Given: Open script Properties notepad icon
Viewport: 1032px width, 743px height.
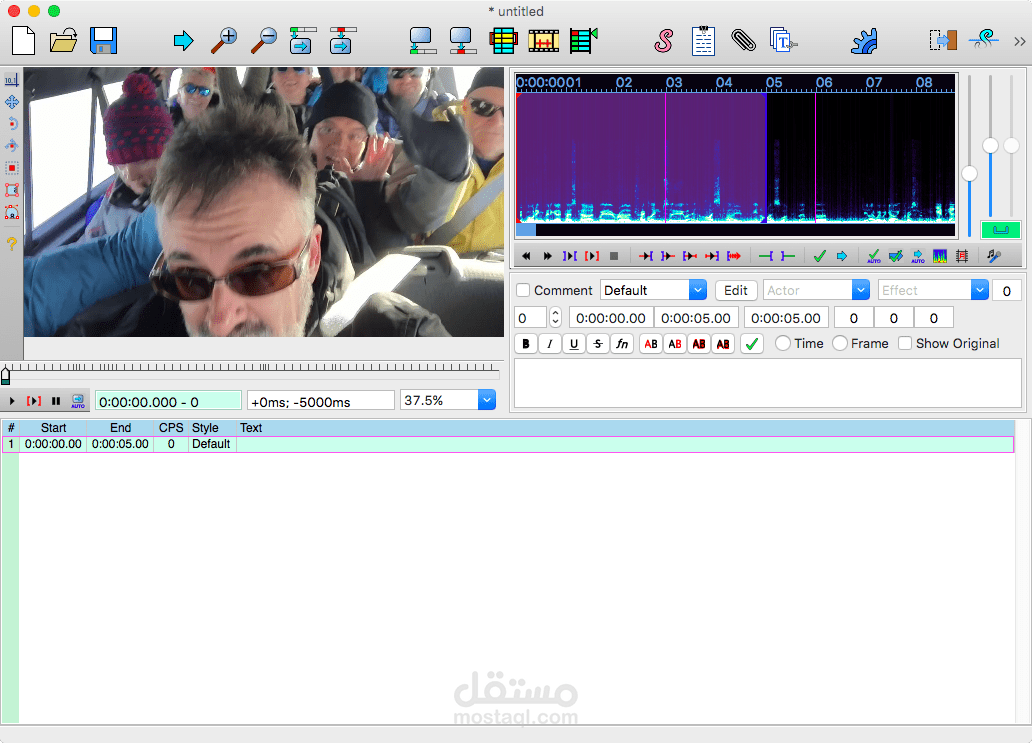Looking at the screenshot, I should 703,41.
